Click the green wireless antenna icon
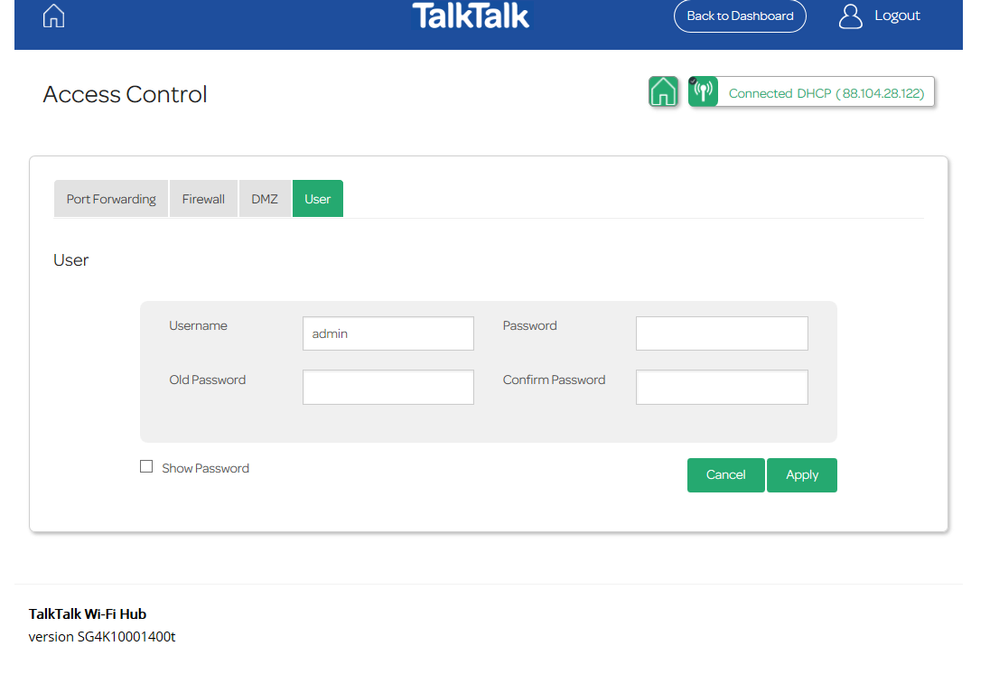Viewport: 999px width, 685px height. pos(703,92)
